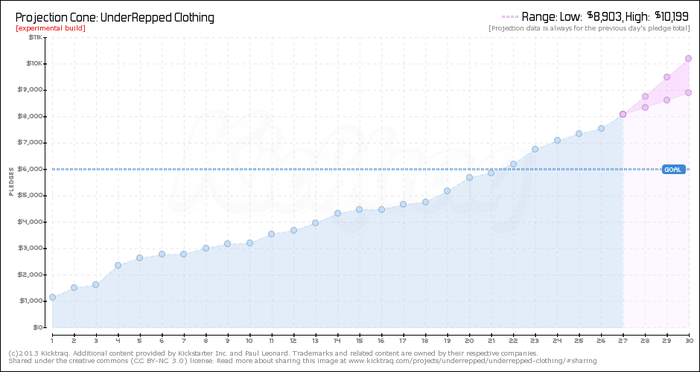Viewport: 700px width, 372px height.
Task: Click the day 24 pledge marker
Action: pos(557,140)
